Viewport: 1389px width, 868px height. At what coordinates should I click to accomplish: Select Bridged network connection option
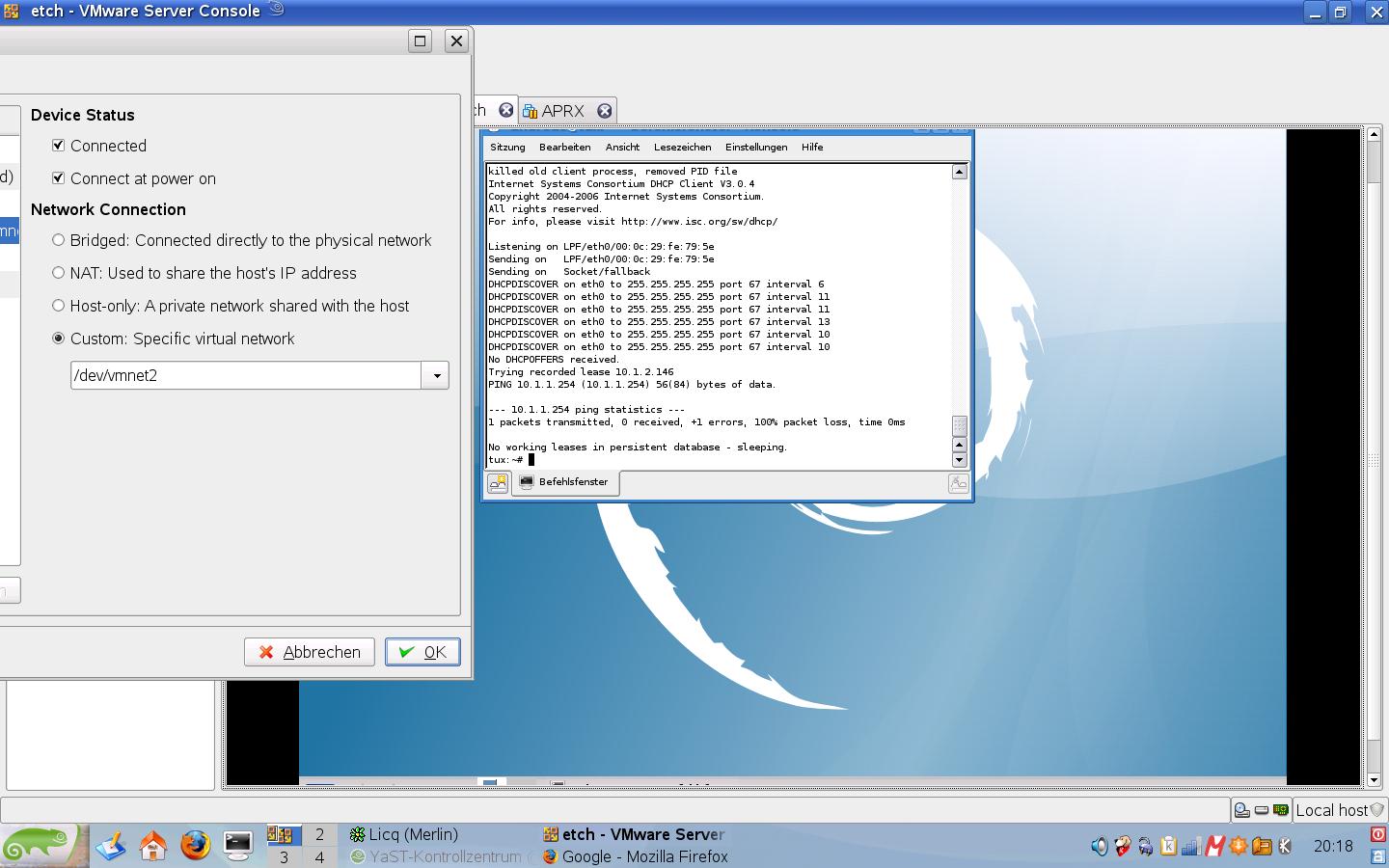[x=59, y=240]
